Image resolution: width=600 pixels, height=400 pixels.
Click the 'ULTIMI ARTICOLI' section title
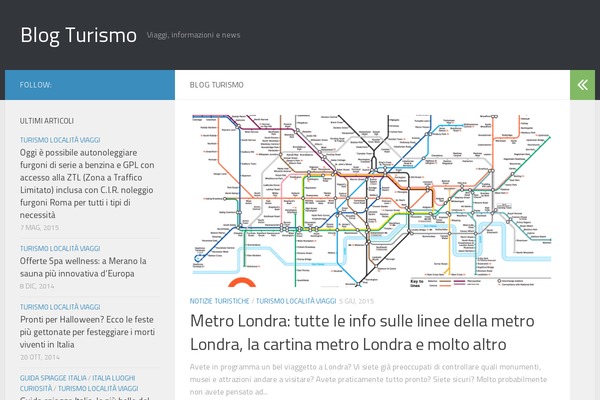pos(47,121)
